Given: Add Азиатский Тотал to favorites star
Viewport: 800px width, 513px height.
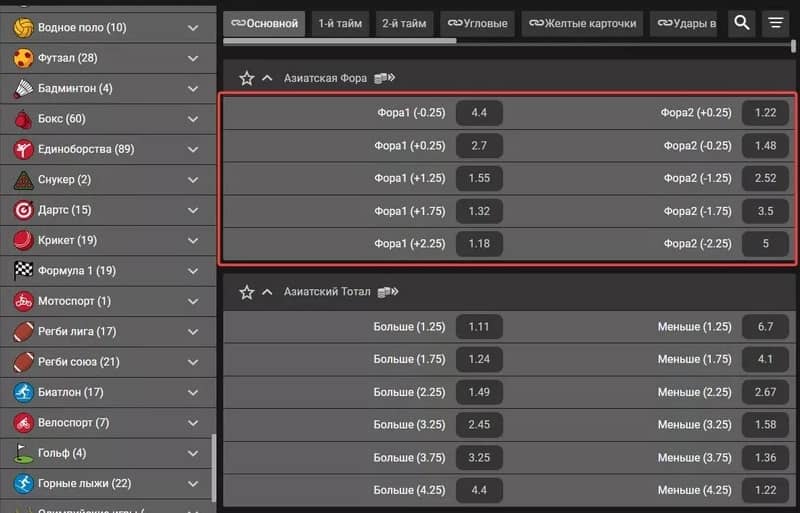Looking at the screenshot, I should click(x=247, y=292).
